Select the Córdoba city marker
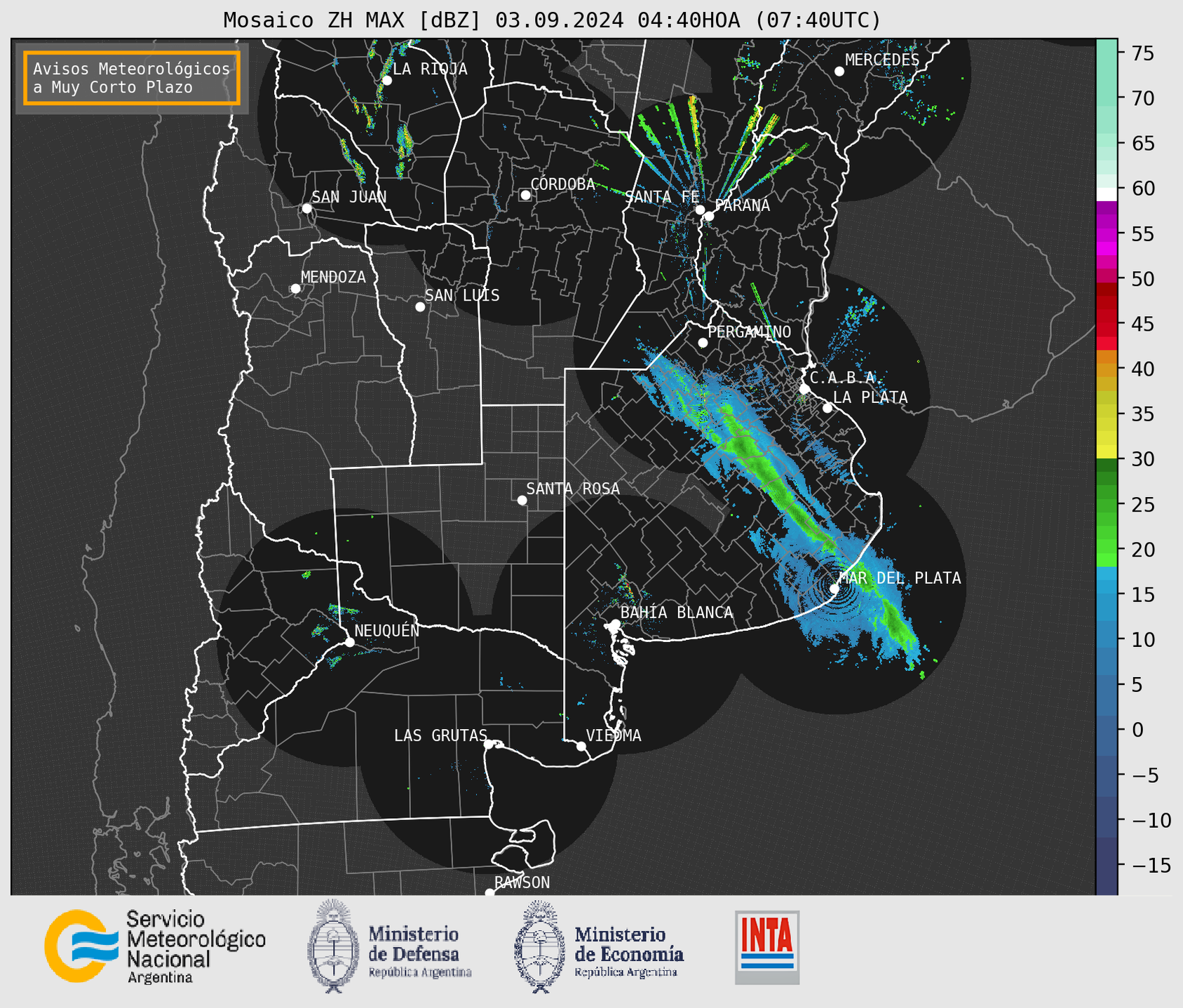1183x1008 pixels. tap(525, 195)
